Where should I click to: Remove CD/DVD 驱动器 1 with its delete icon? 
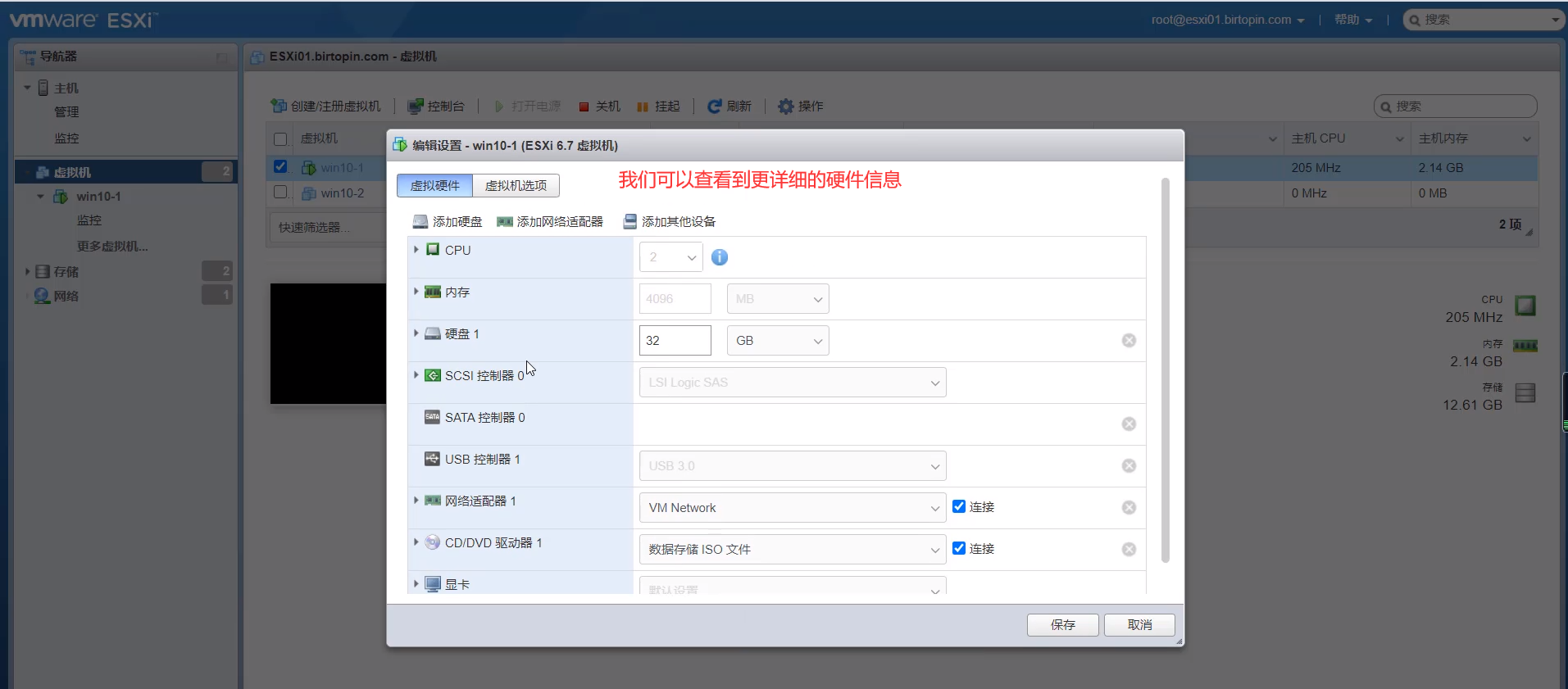pyautogui.click(x=1129, y=550)
